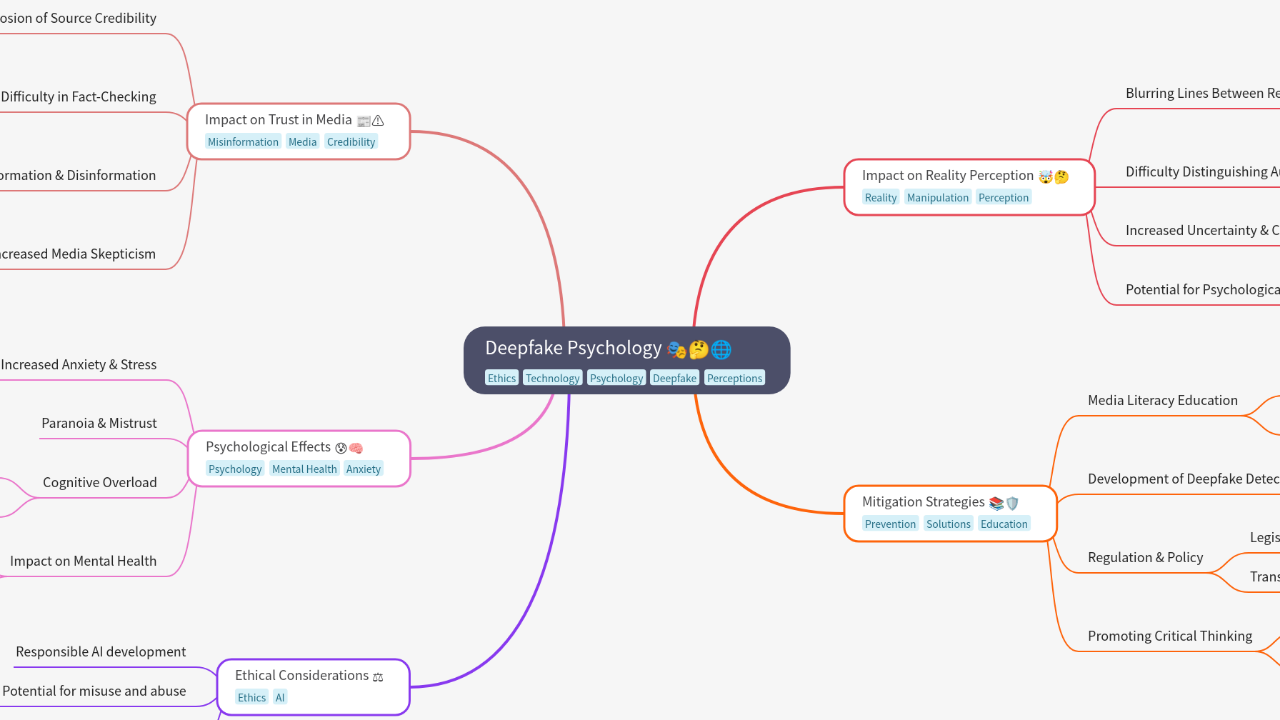
Task: Select the Psychological Effects node
Action: click(299, 458)
